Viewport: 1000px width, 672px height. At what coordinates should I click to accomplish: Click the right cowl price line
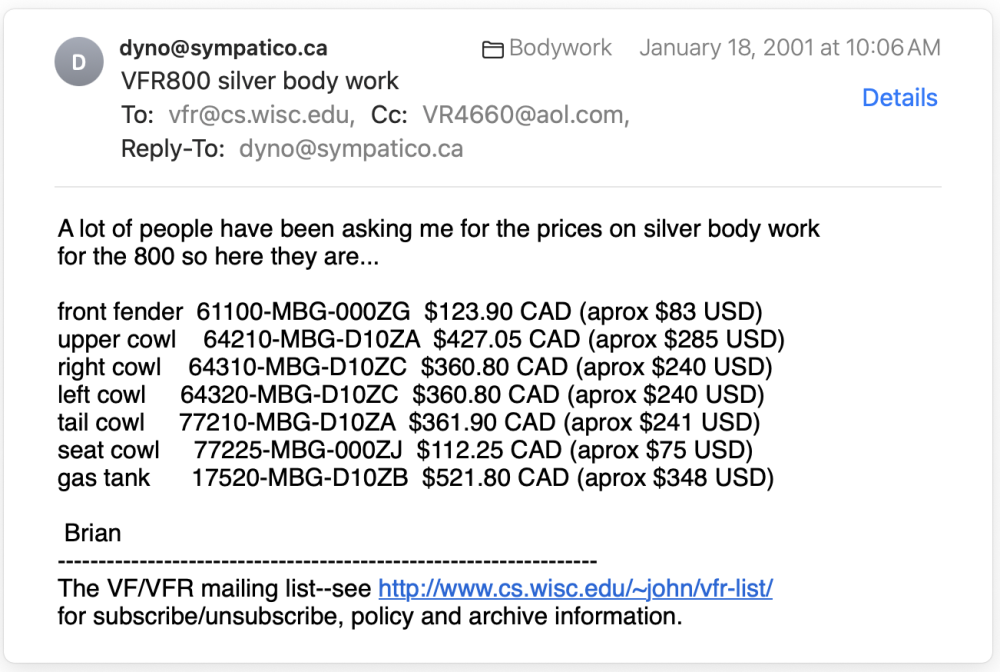click(x=414, y=367)
